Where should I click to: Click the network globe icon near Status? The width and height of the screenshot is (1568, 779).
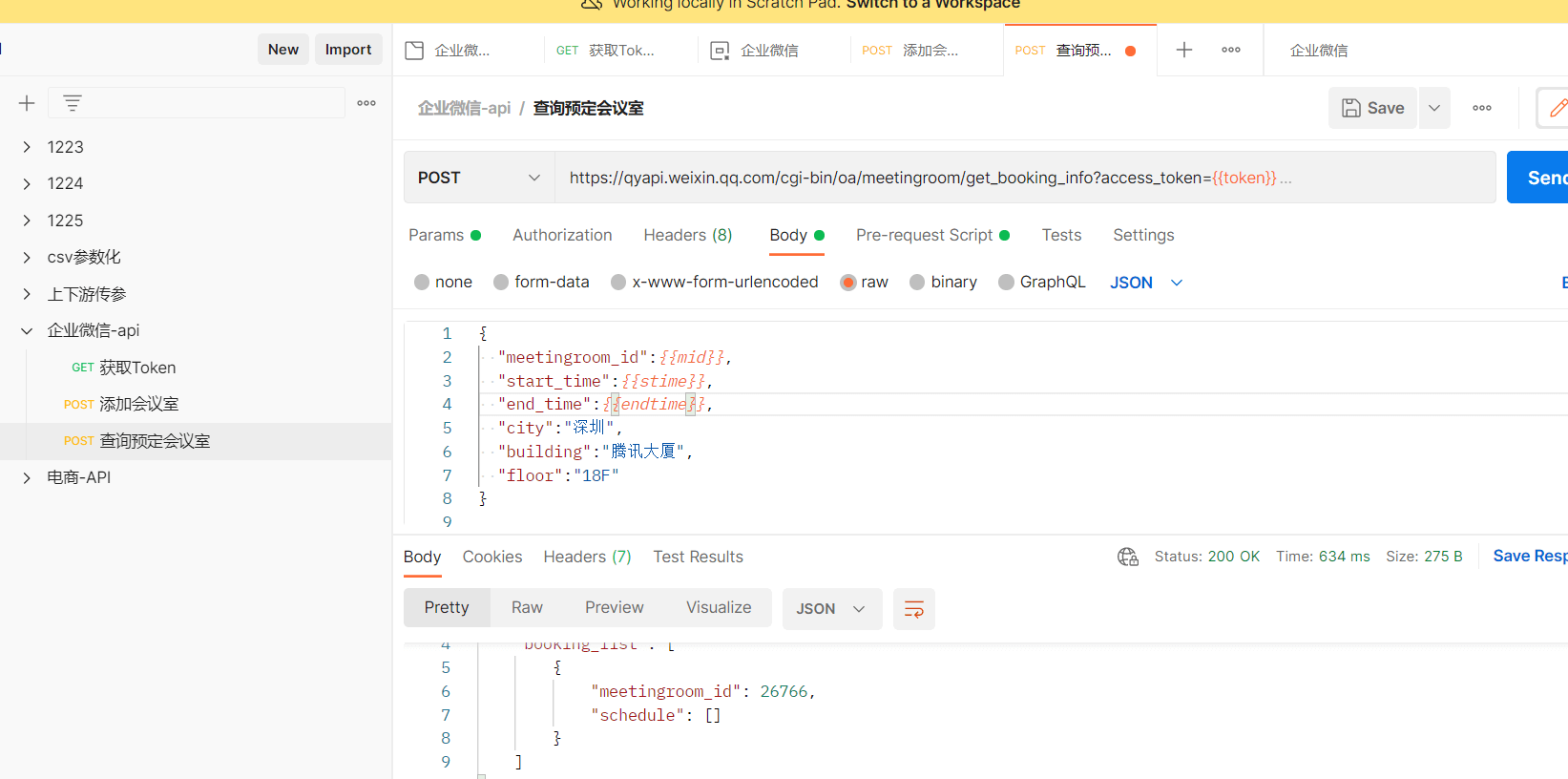tap(1128, 557)
